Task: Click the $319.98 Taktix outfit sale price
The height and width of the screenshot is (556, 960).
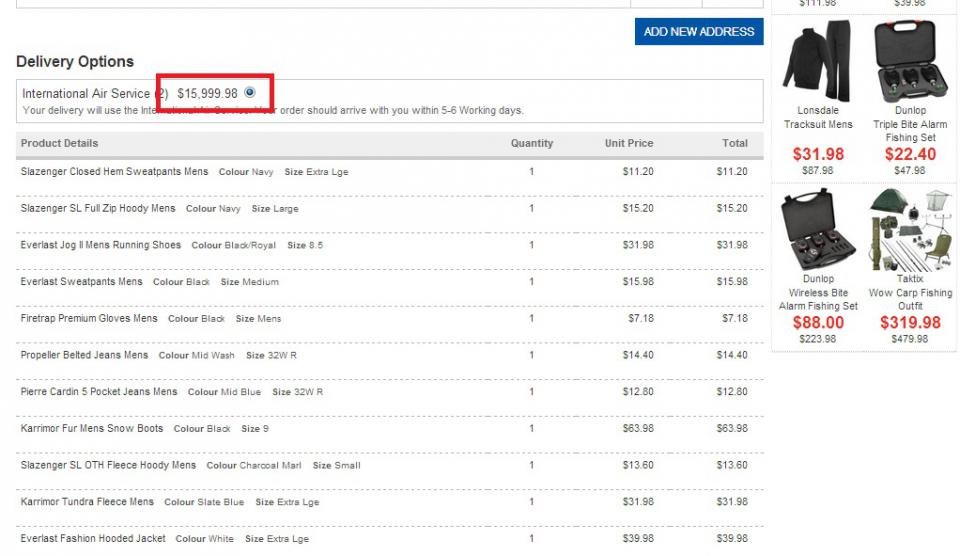Action: pos(910,322)
